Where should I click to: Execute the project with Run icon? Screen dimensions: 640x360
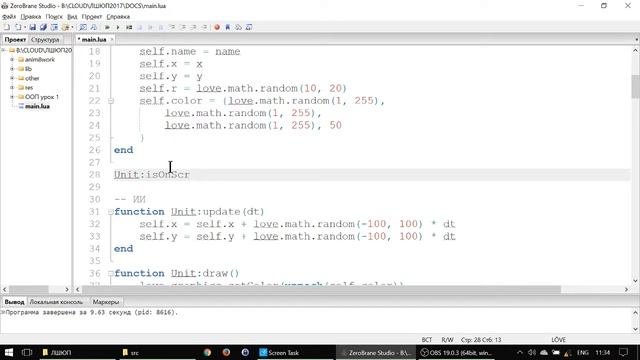click(107, 27)
